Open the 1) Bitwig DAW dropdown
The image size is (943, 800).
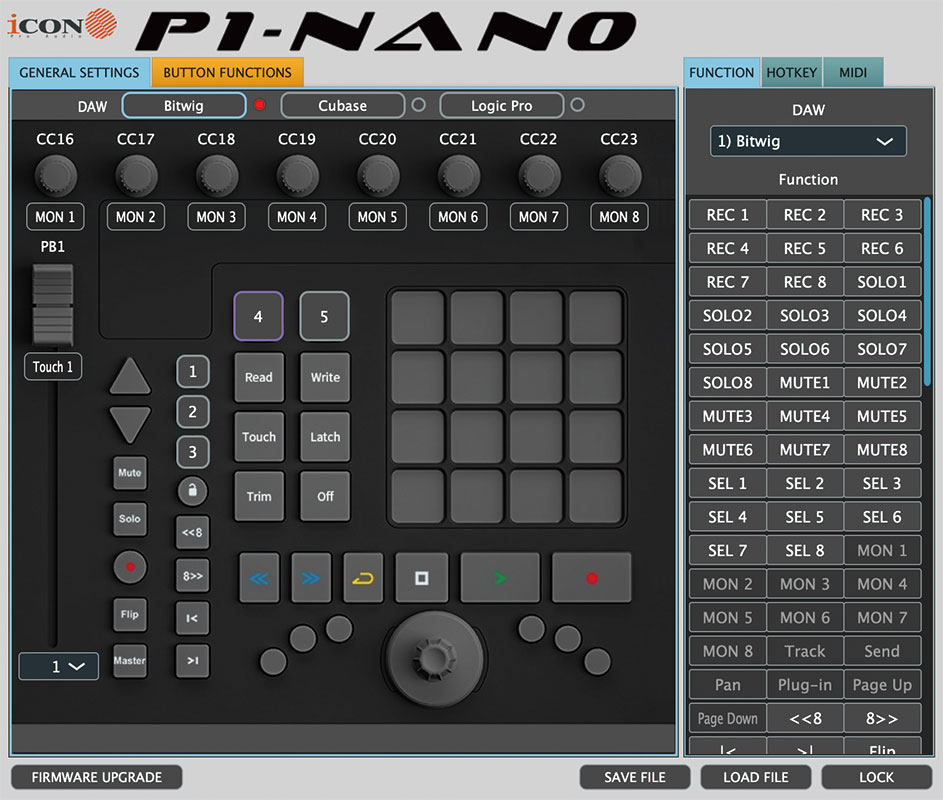coord(808,141)
